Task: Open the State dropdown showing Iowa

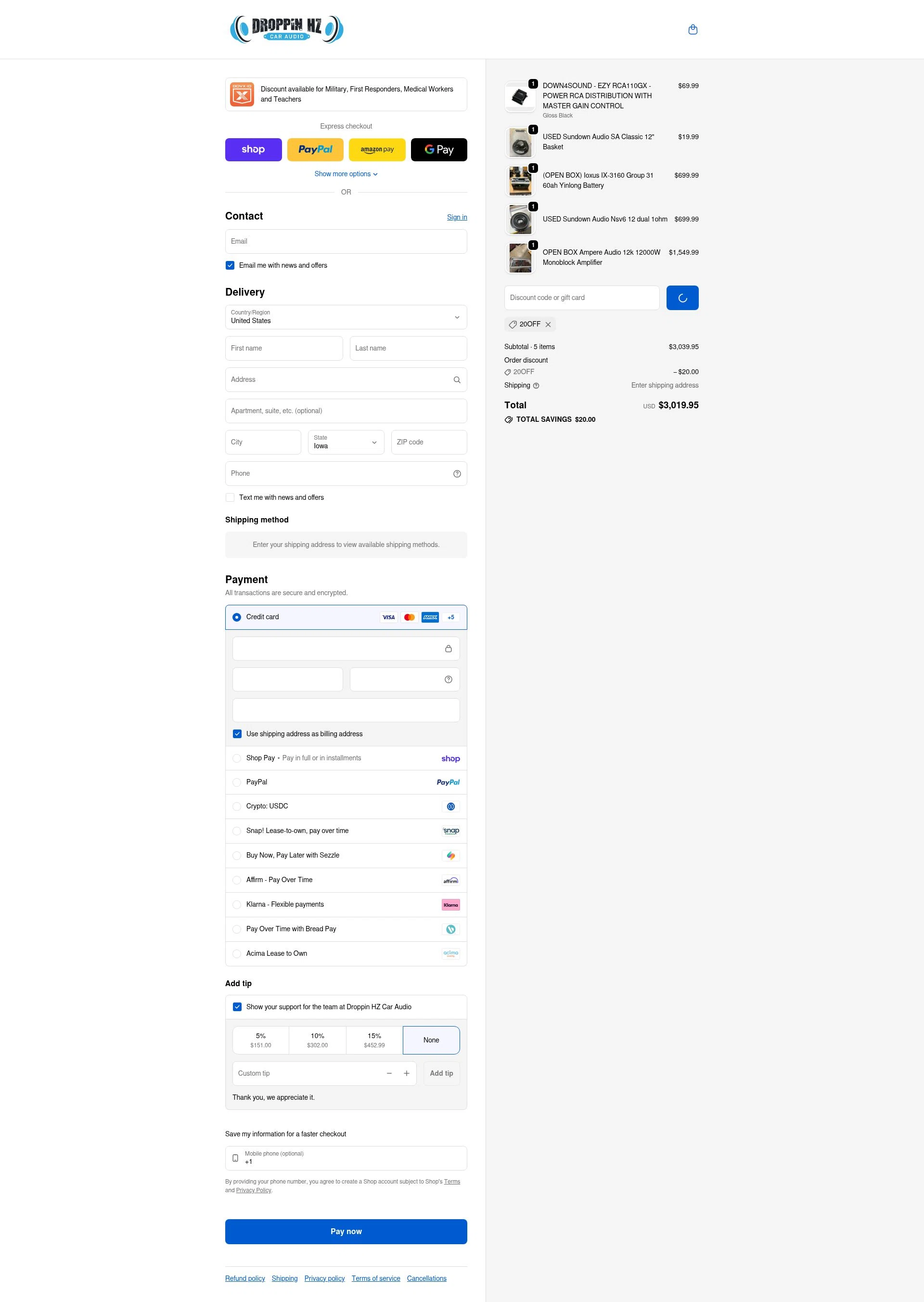Action: click(x=346, y=442)
